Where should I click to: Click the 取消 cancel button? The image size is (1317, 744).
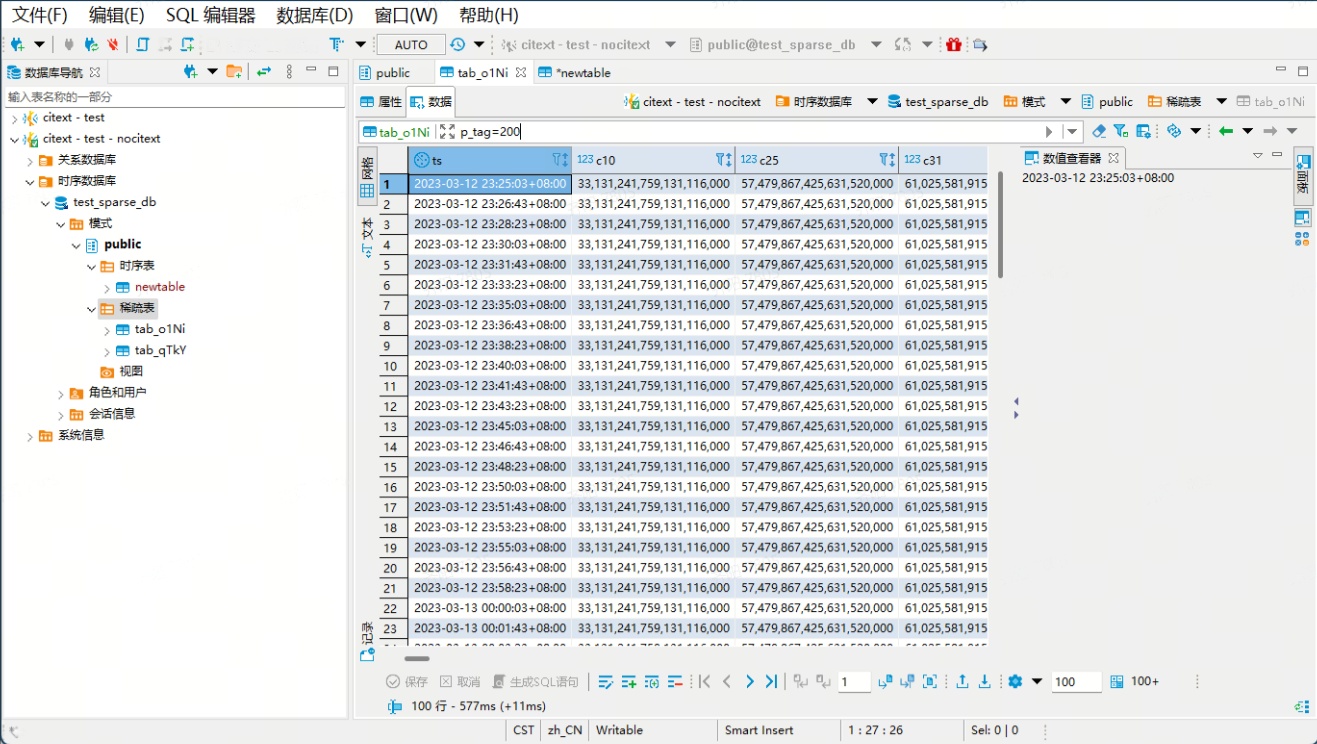coord(460,682)
